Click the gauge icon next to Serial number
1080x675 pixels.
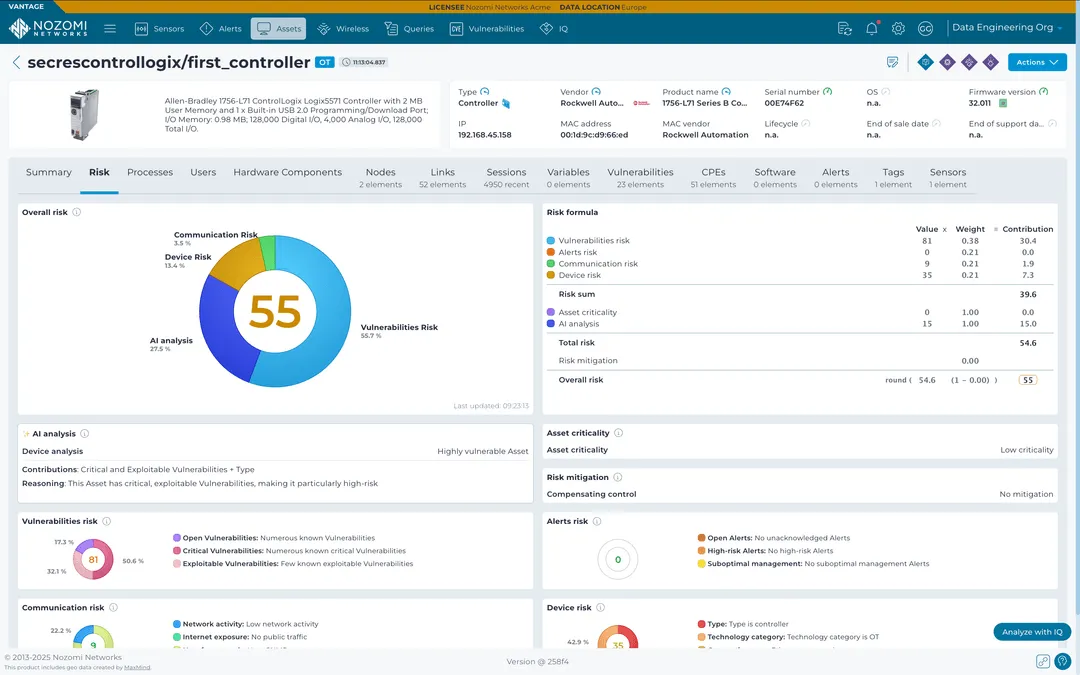pyautogui.click(x=828, y=92)
